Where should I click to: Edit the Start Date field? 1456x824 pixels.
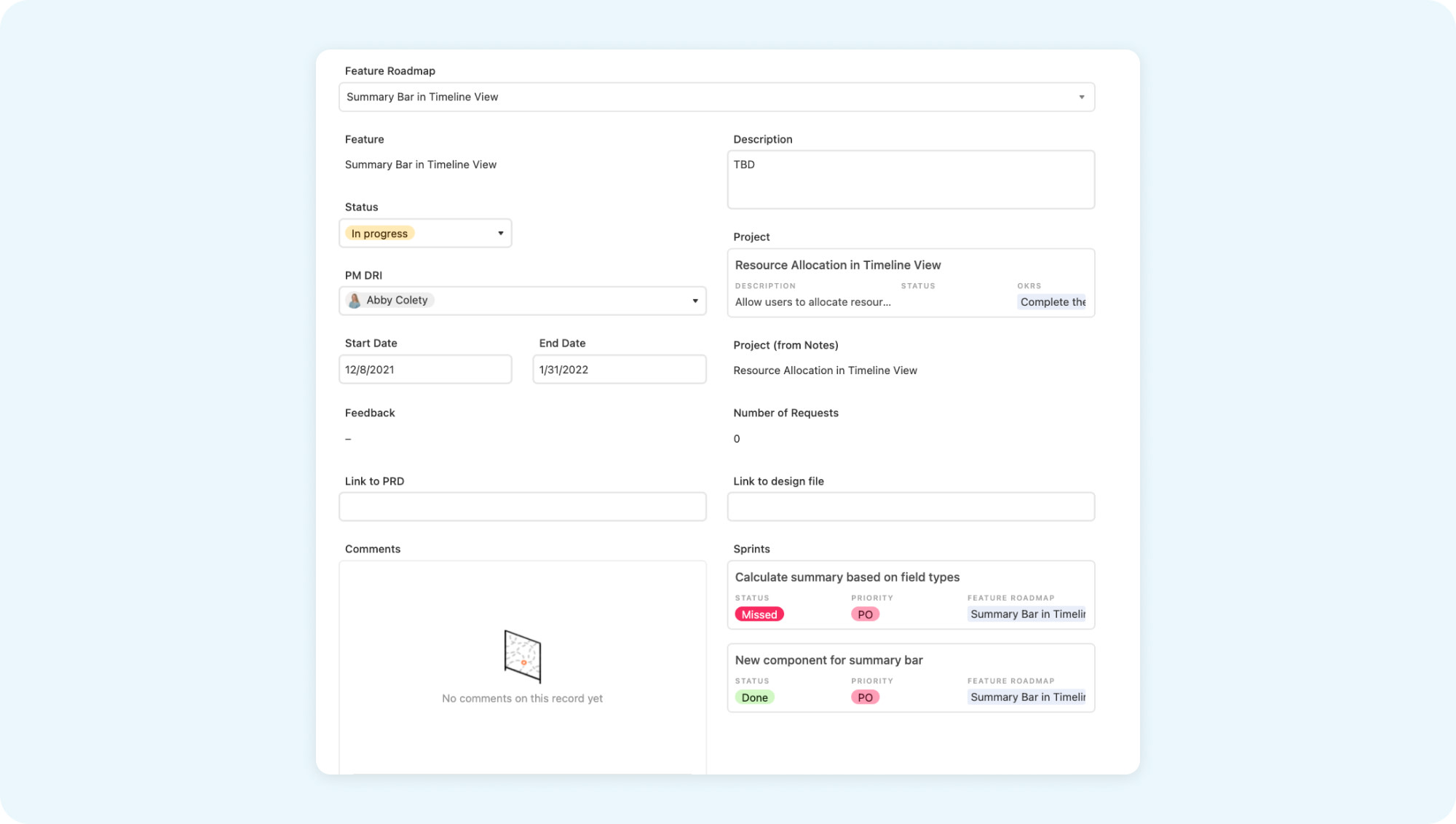point(425,370)
